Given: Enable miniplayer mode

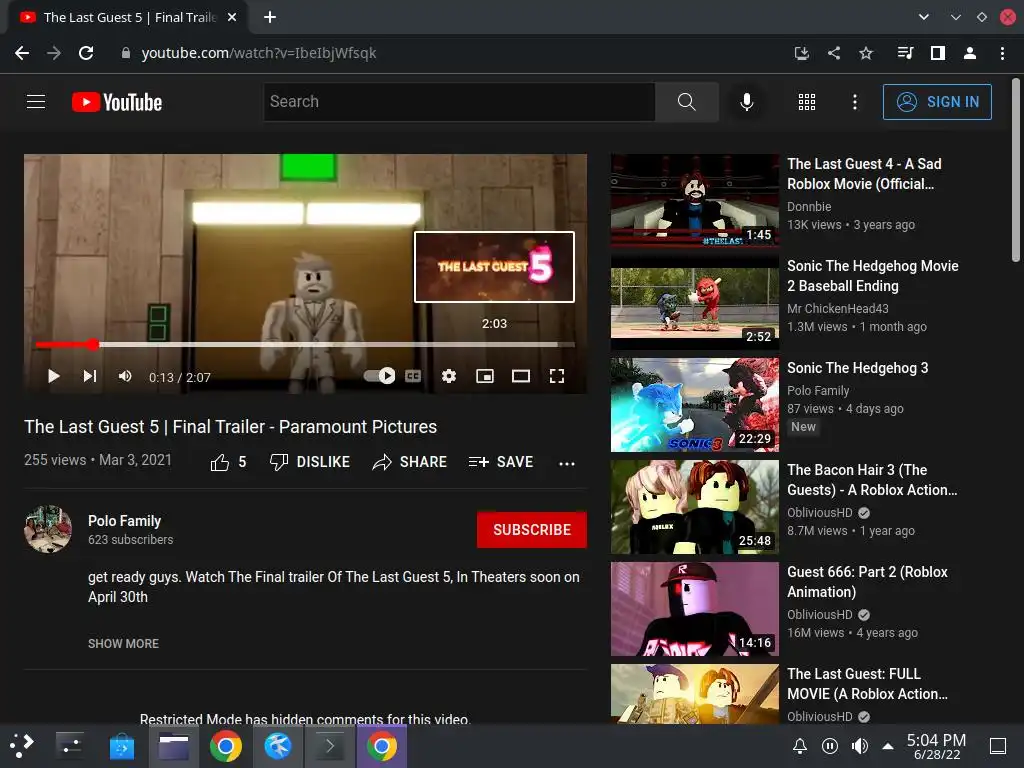Looking at the screenshot, I should click(x=485, y=376).
